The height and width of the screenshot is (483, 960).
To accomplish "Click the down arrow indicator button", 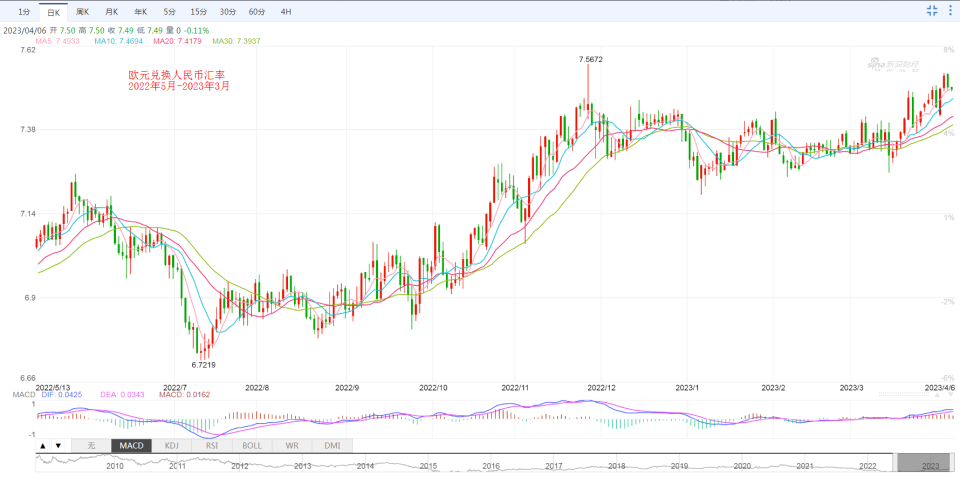I will point(59,445).
